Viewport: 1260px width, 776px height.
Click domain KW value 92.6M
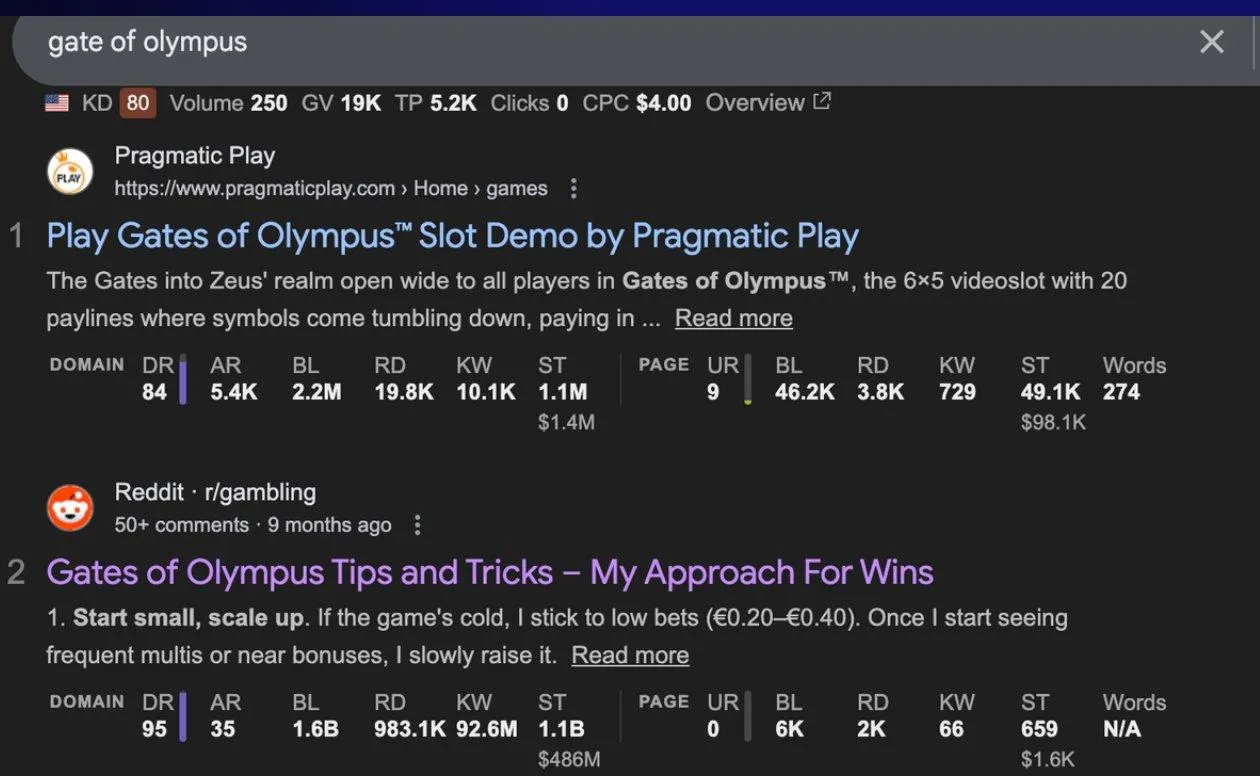487,729
